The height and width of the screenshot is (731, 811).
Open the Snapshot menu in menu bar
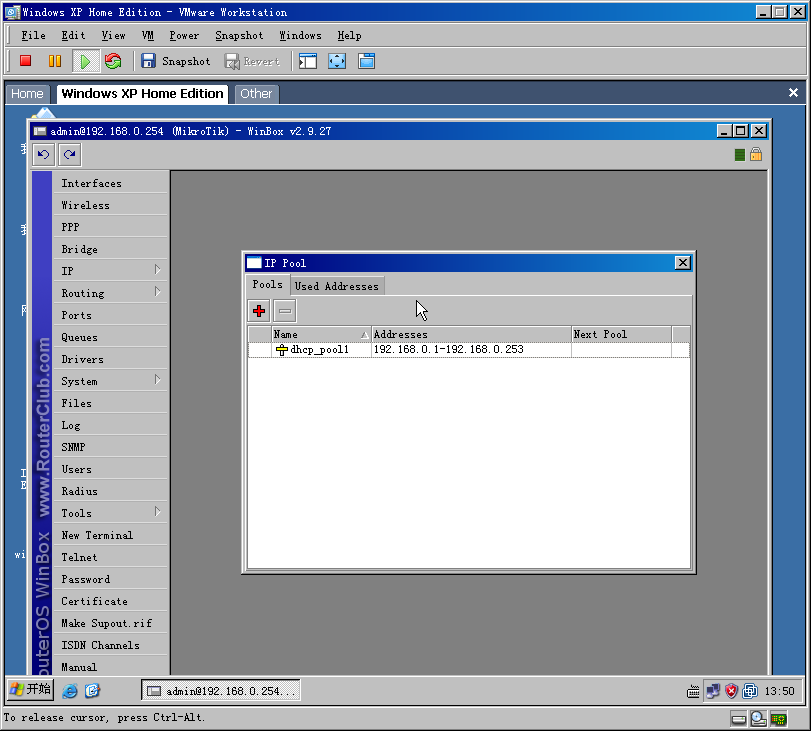(x=239, y=36)
